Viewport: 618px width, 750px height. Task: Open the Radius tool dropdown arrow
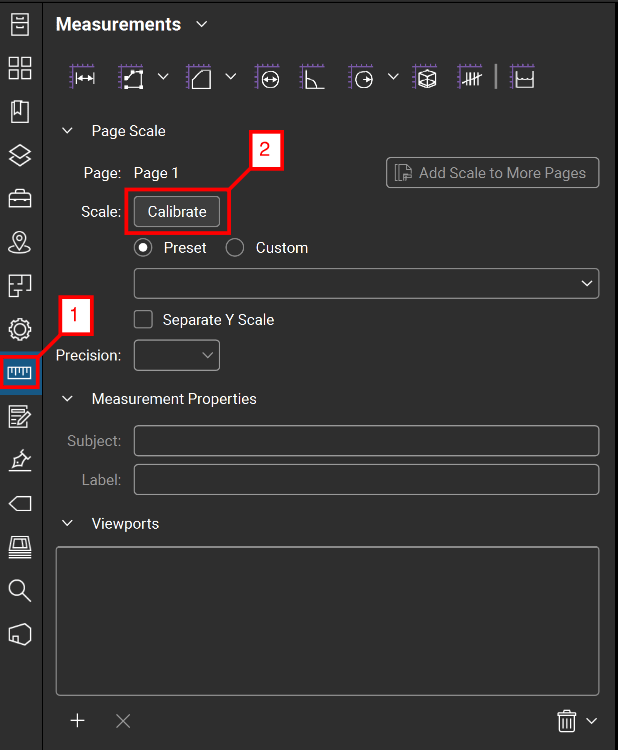[x=393, y=77]
